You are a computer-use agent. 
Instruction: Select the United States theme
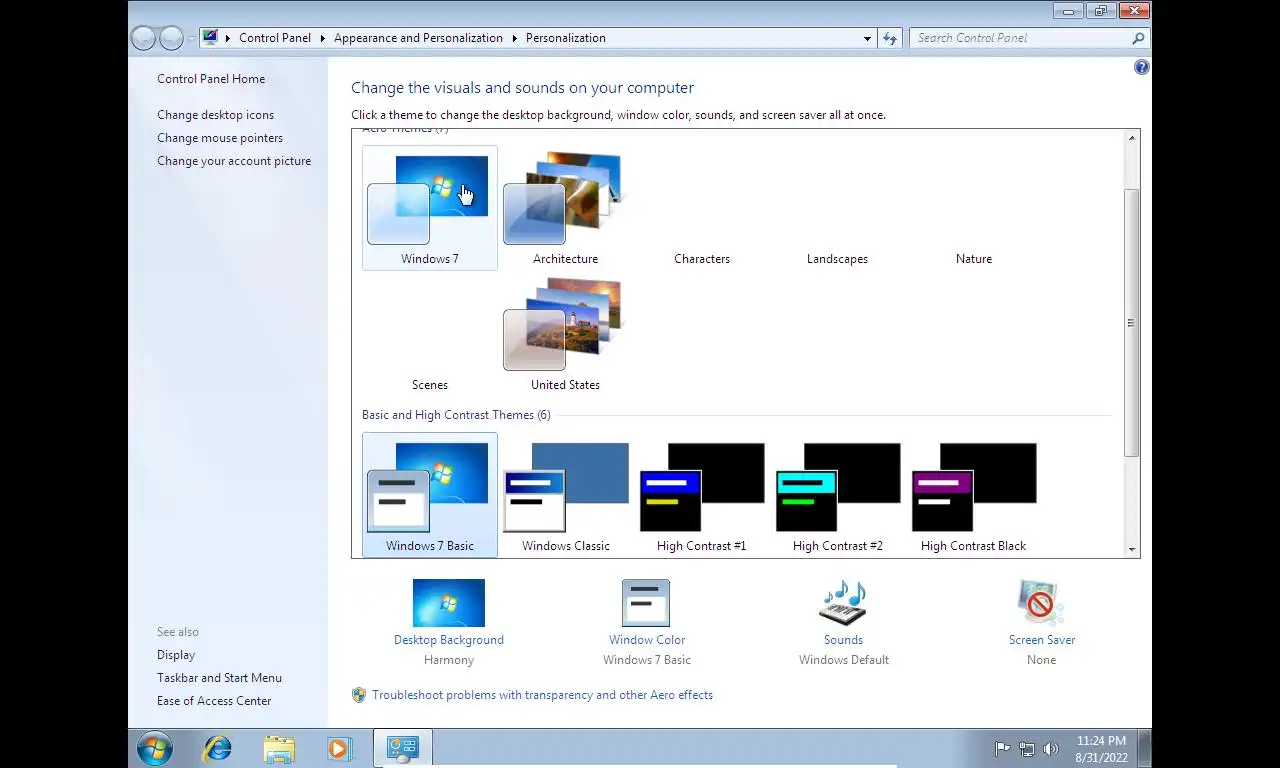point(565,334)
